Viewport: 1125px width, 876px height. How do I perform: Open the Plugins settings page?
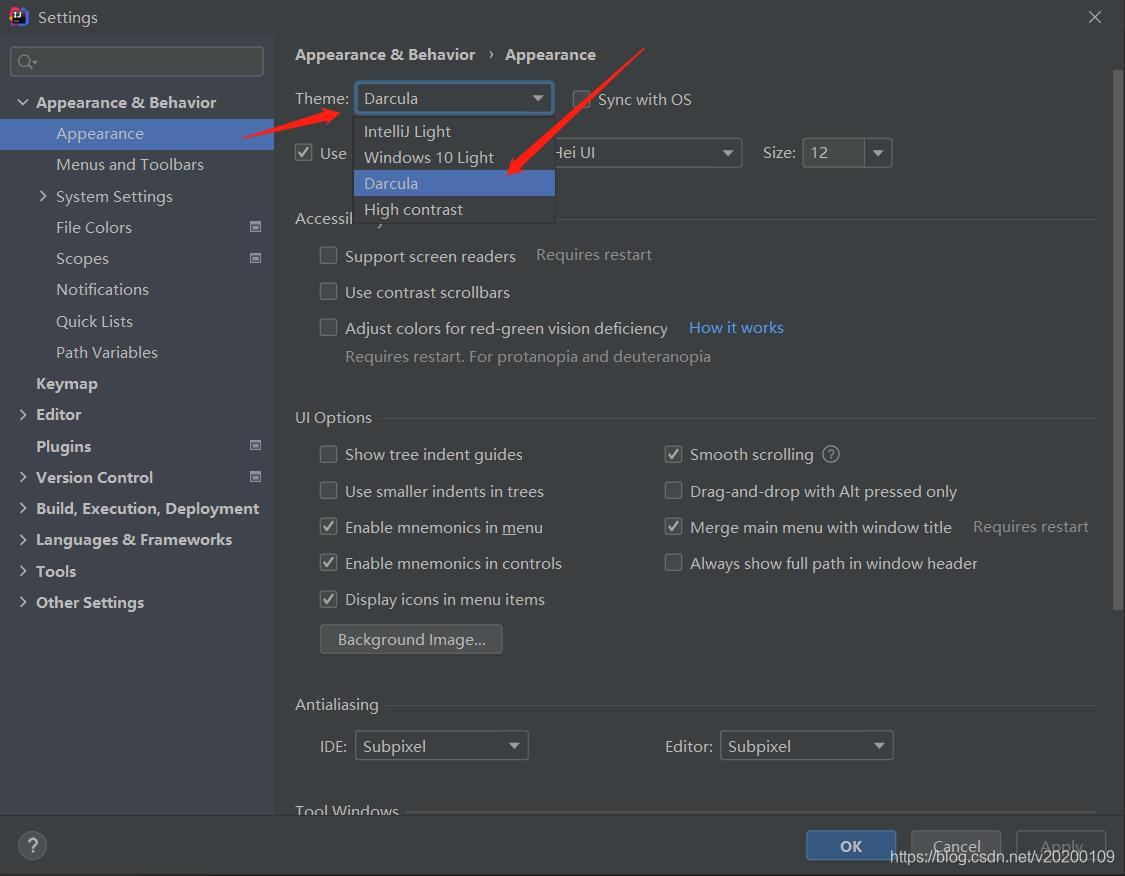(64, 446)
